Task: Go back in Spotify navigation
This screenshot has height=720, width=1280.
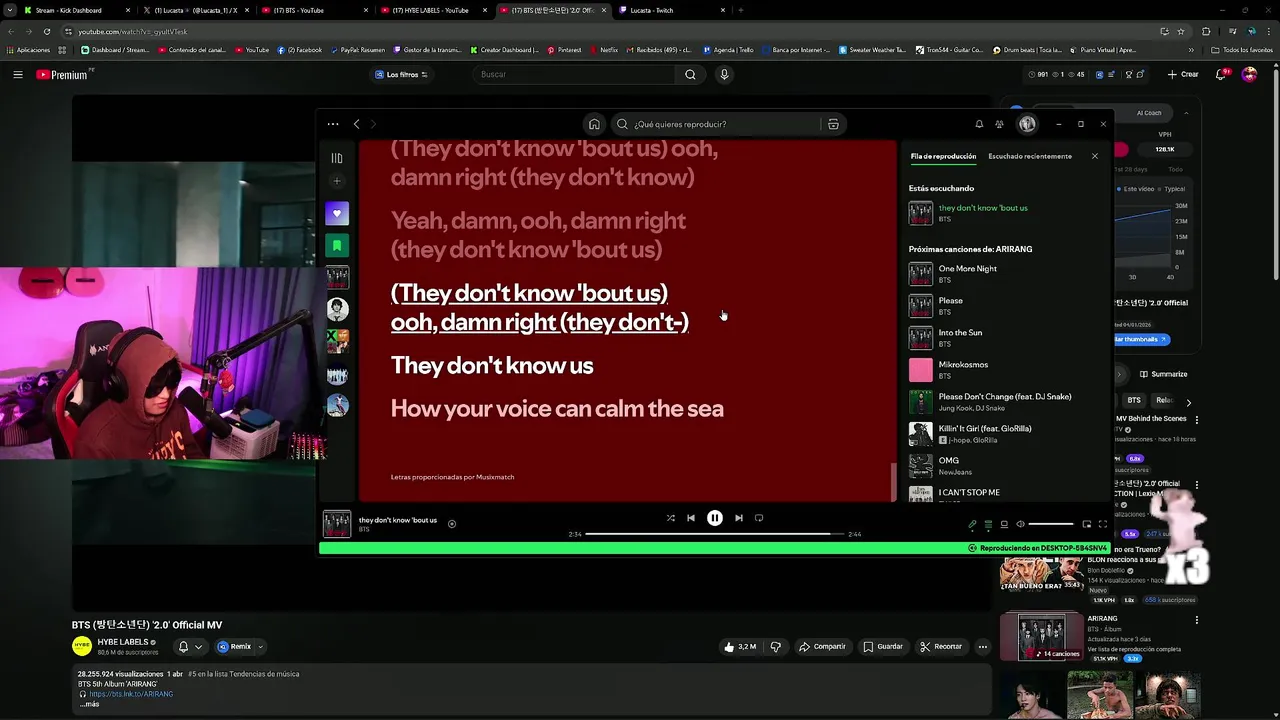Action: click(356, 124)
